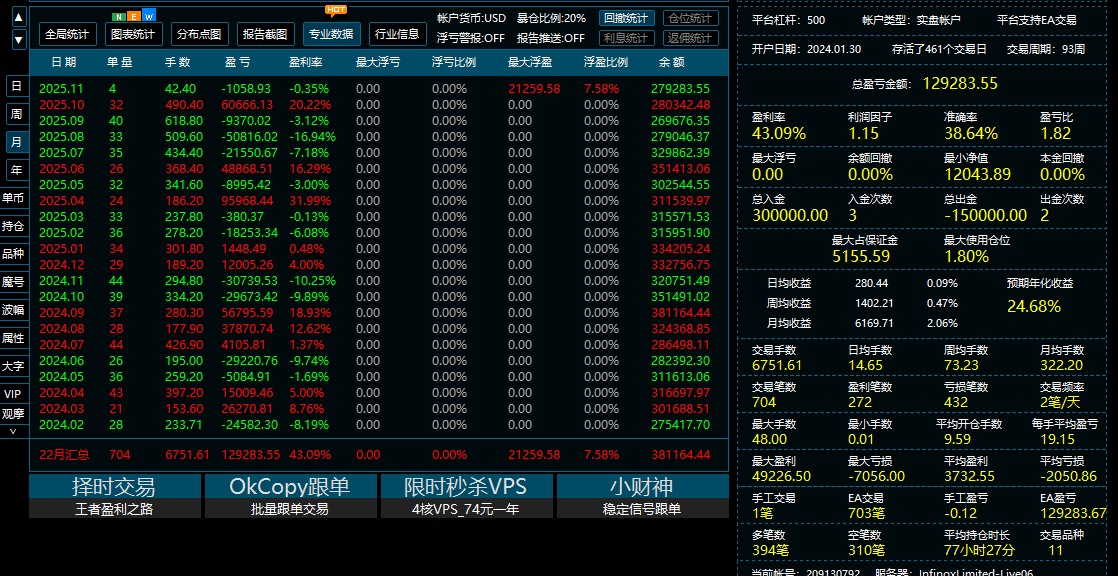The width and height of the screenshot is (1118, 576).
Task: Switch to 分布点图 tab
Action: tap(199, 34)
